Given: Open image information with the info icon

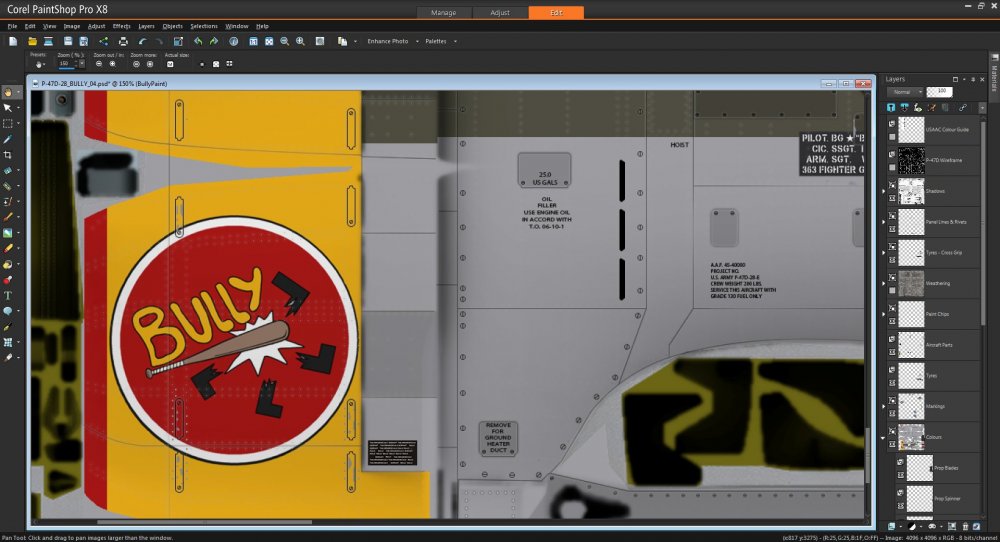Looking at the screenshot, I should [234, 41].
